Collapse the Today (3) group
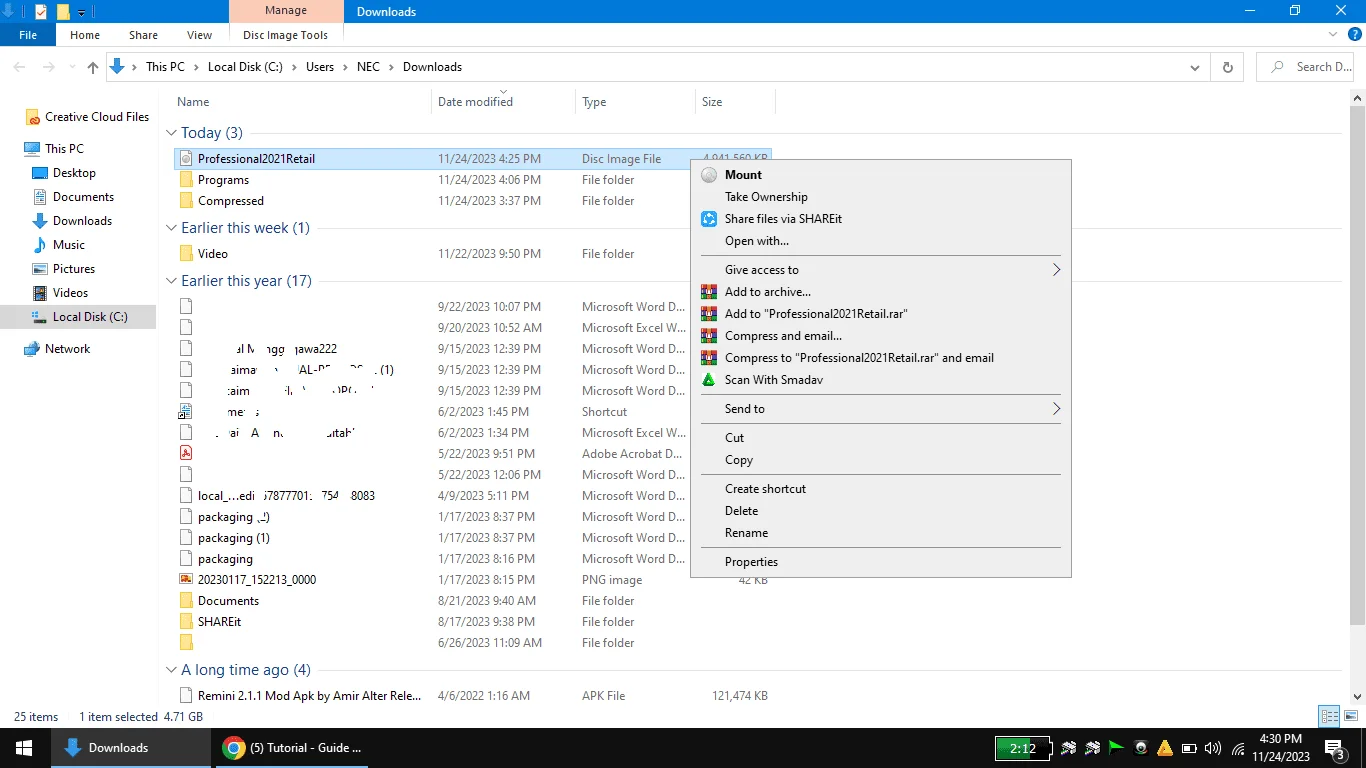Screen dimensions: 1366x768 [x=172, y=133]
